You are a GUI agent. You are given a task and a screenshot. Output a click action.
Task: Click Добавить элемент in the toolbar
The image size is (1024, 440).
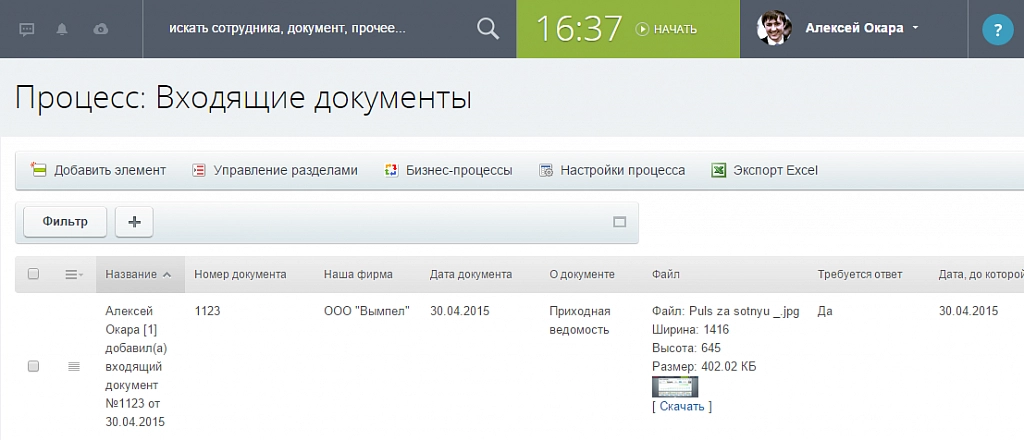tap(99, 170)
